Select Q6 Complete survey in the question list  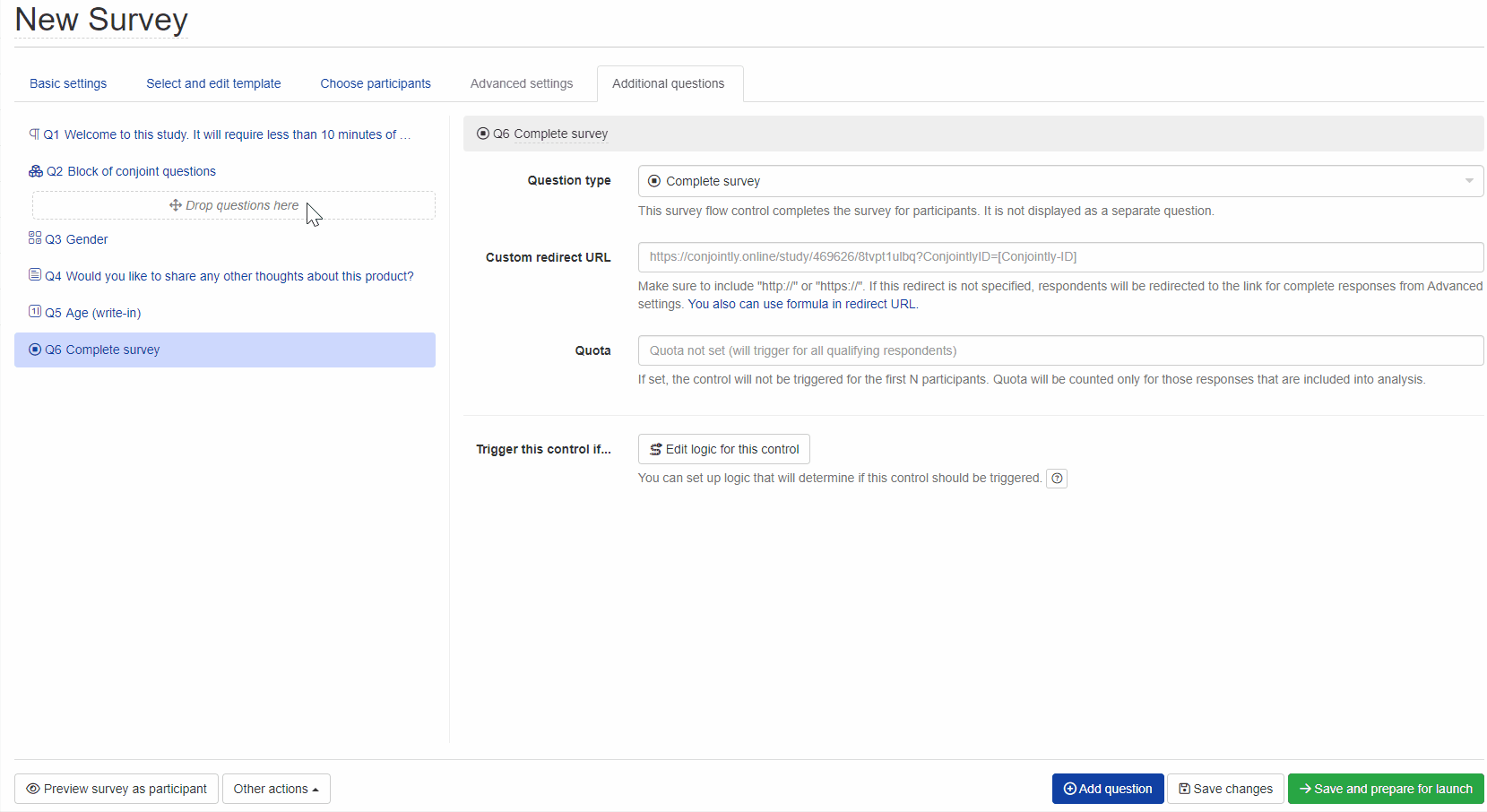tap(225, 350)
